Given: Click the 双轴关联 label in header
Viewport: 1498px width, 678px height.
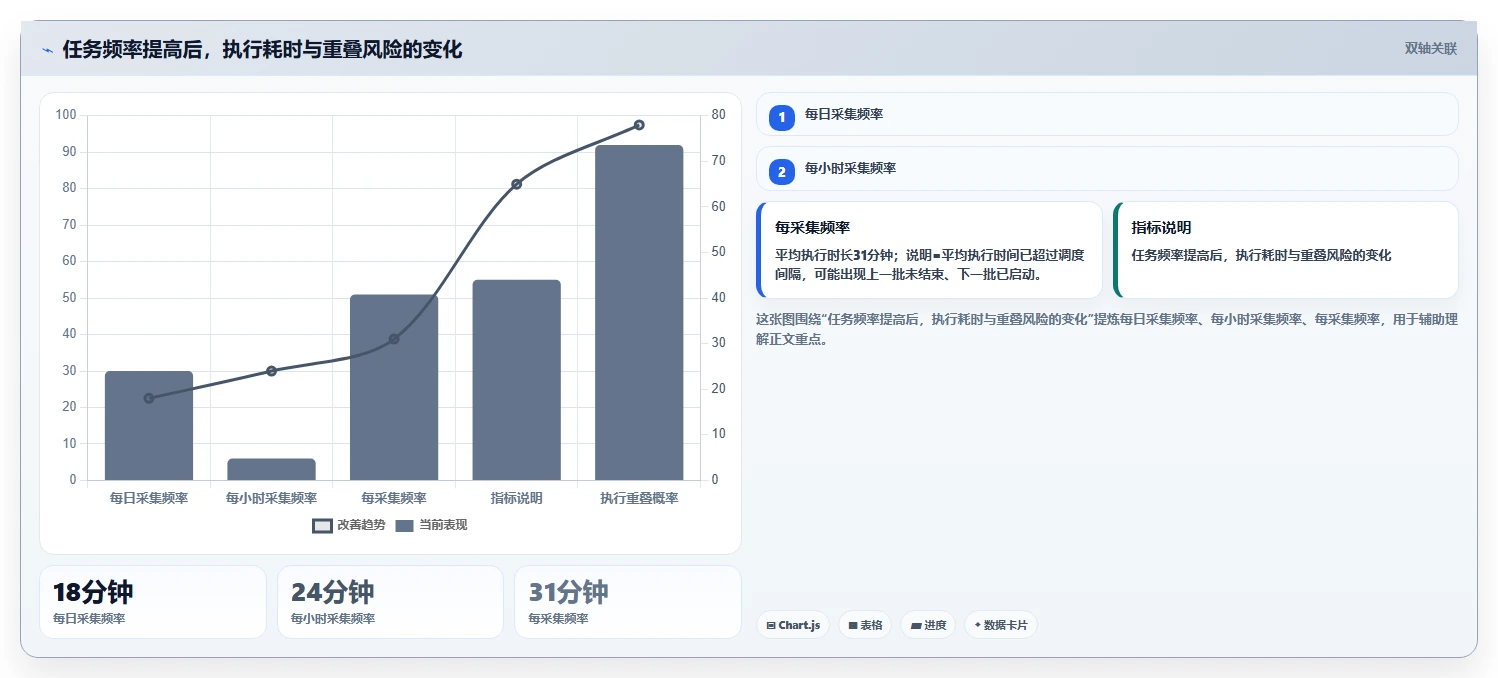Looking at the screenshot, I should [1431, 49].
